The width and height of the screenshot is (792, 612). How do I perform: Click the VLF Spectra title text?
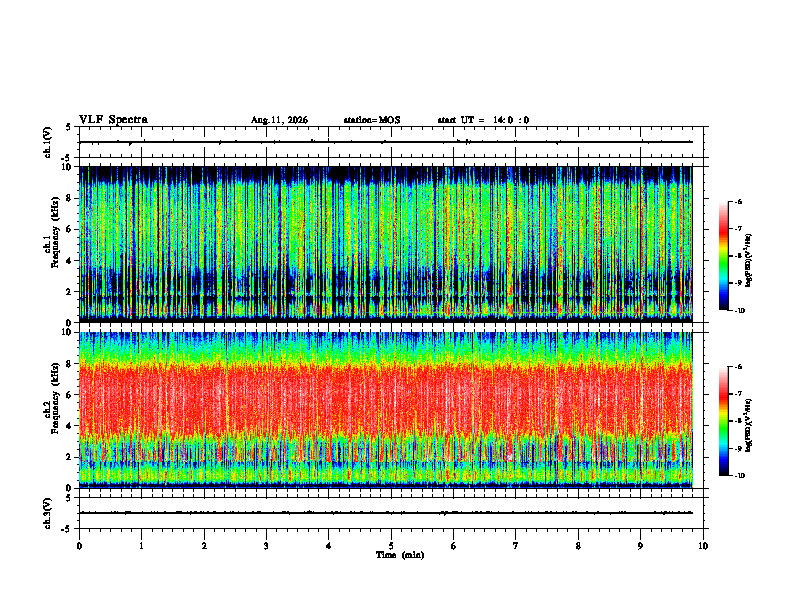coord(113,119)
